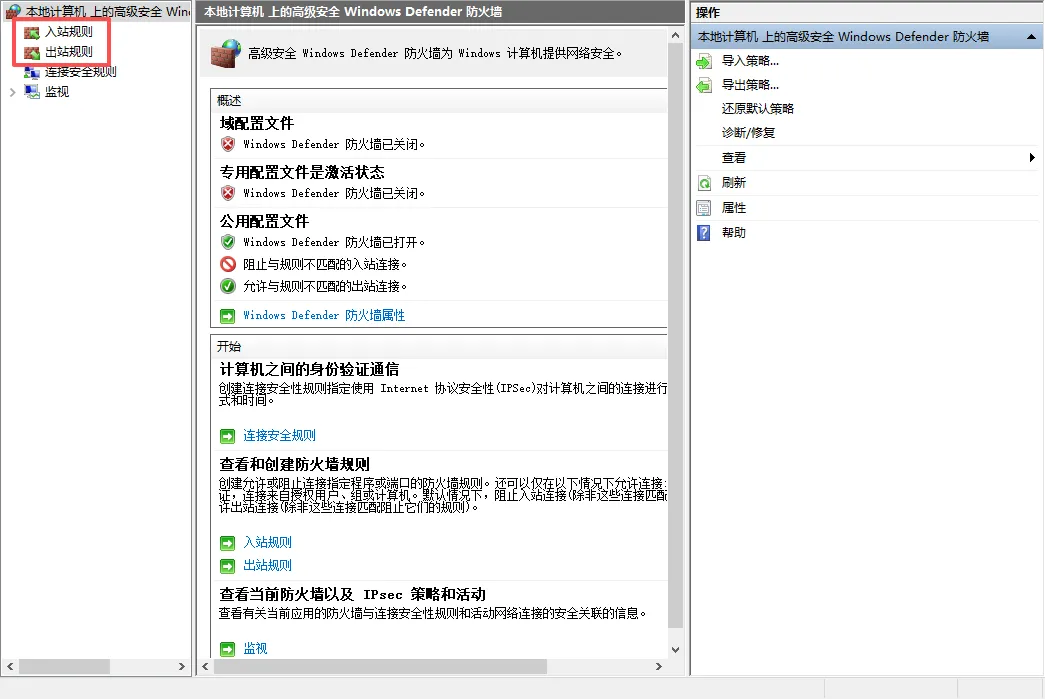Image resolution: width=1045 pixels, height=699 pixels.
Task: Click 导入策略... in the actions pane
Action: 750,61
